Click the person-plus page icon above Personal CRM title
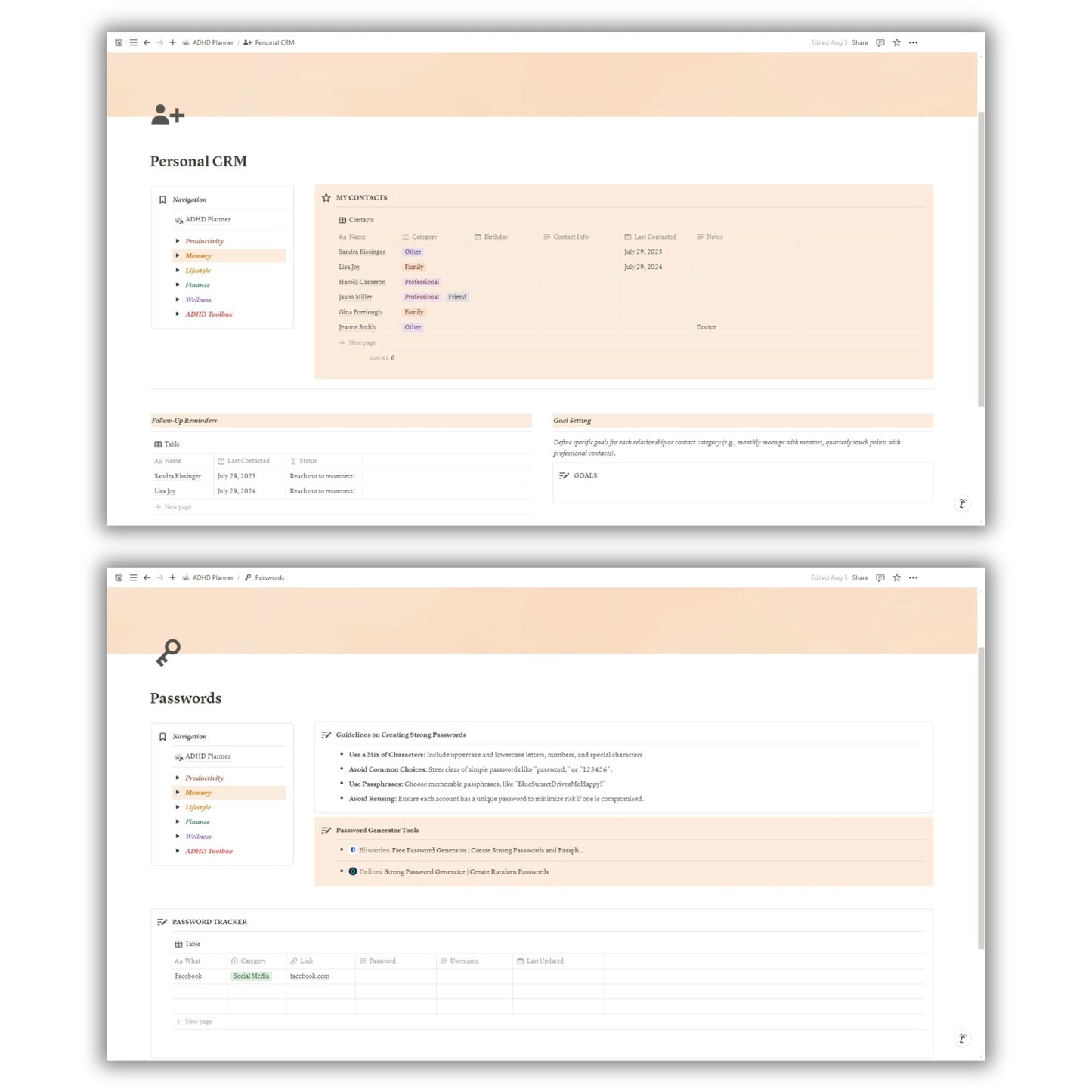 [168, 115]
